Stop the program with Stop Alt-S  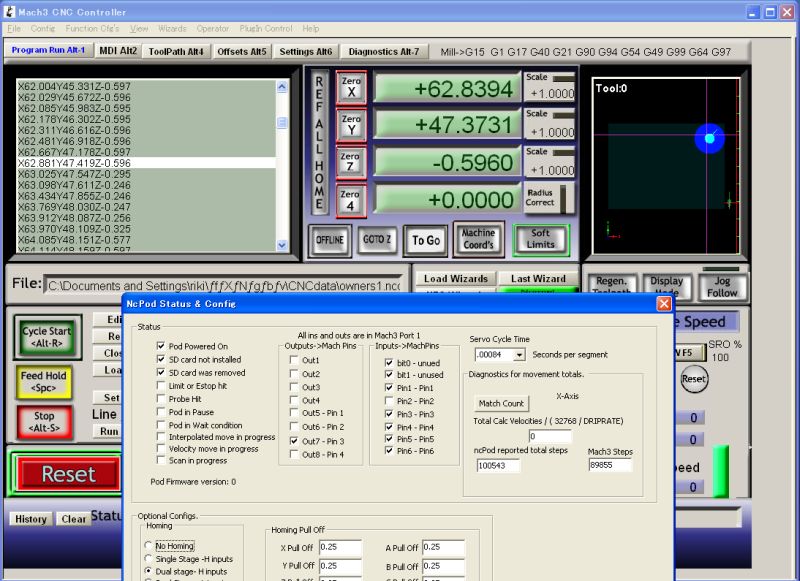[x=44, y=422]
